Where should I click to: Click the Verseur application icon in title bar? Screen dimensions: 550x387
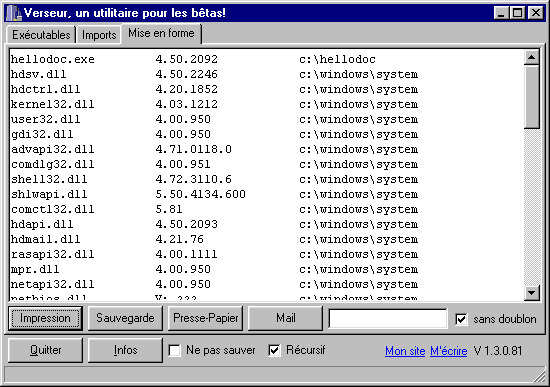(14, 13)
